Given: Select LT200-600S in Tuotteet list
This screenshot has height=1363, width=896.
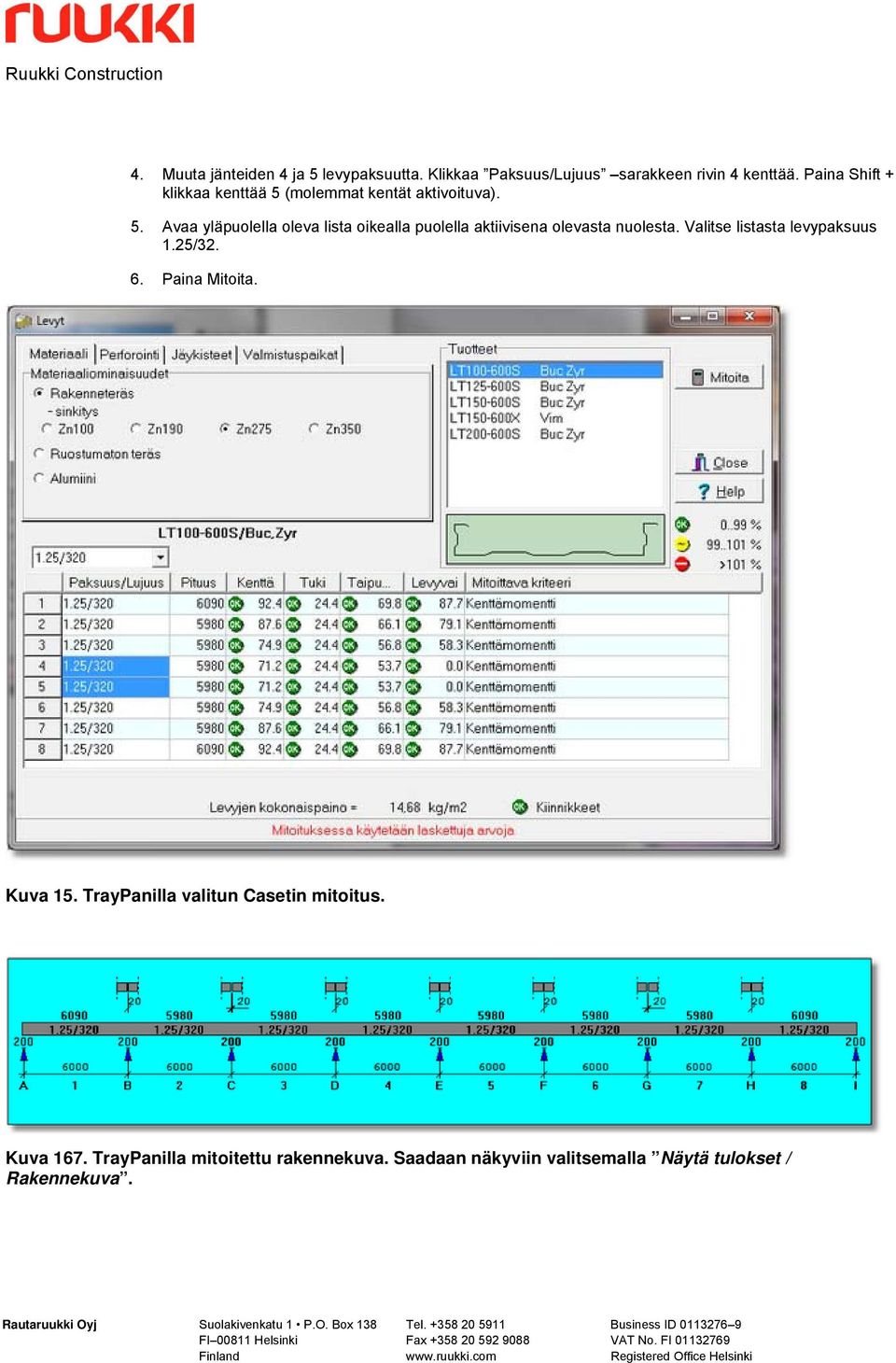Looking at the screenshot, I should click(x=555, y=434).
